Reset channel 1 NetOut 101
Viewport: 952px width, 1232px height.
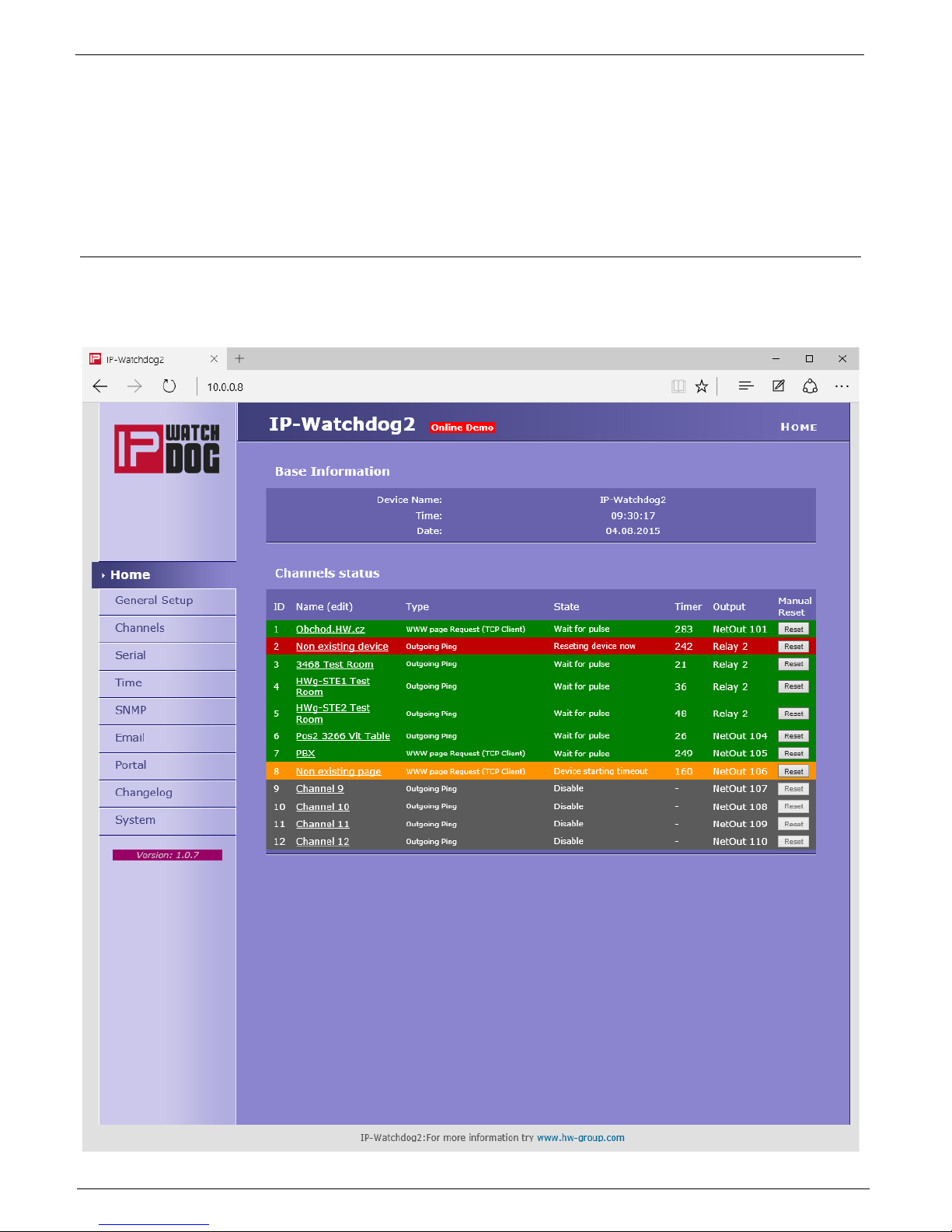793,630
